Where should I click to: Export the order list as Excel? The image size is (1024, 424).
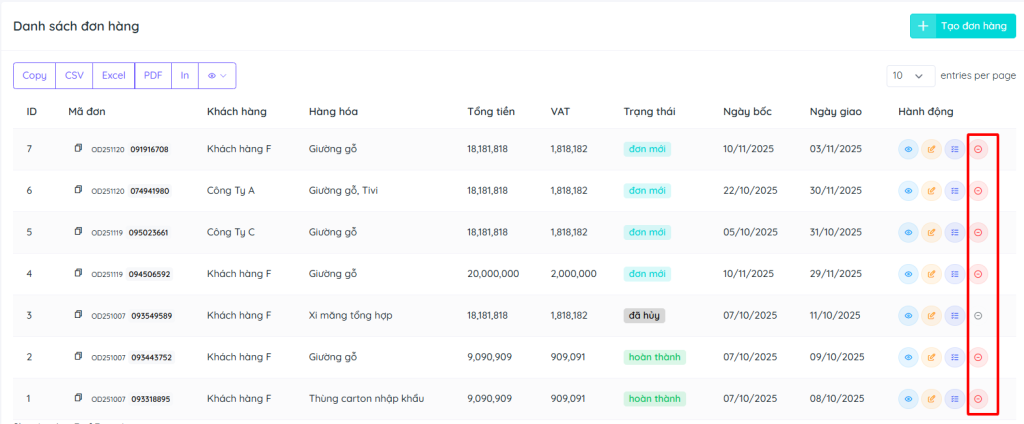pyautogui.click(x=113, y=75)
